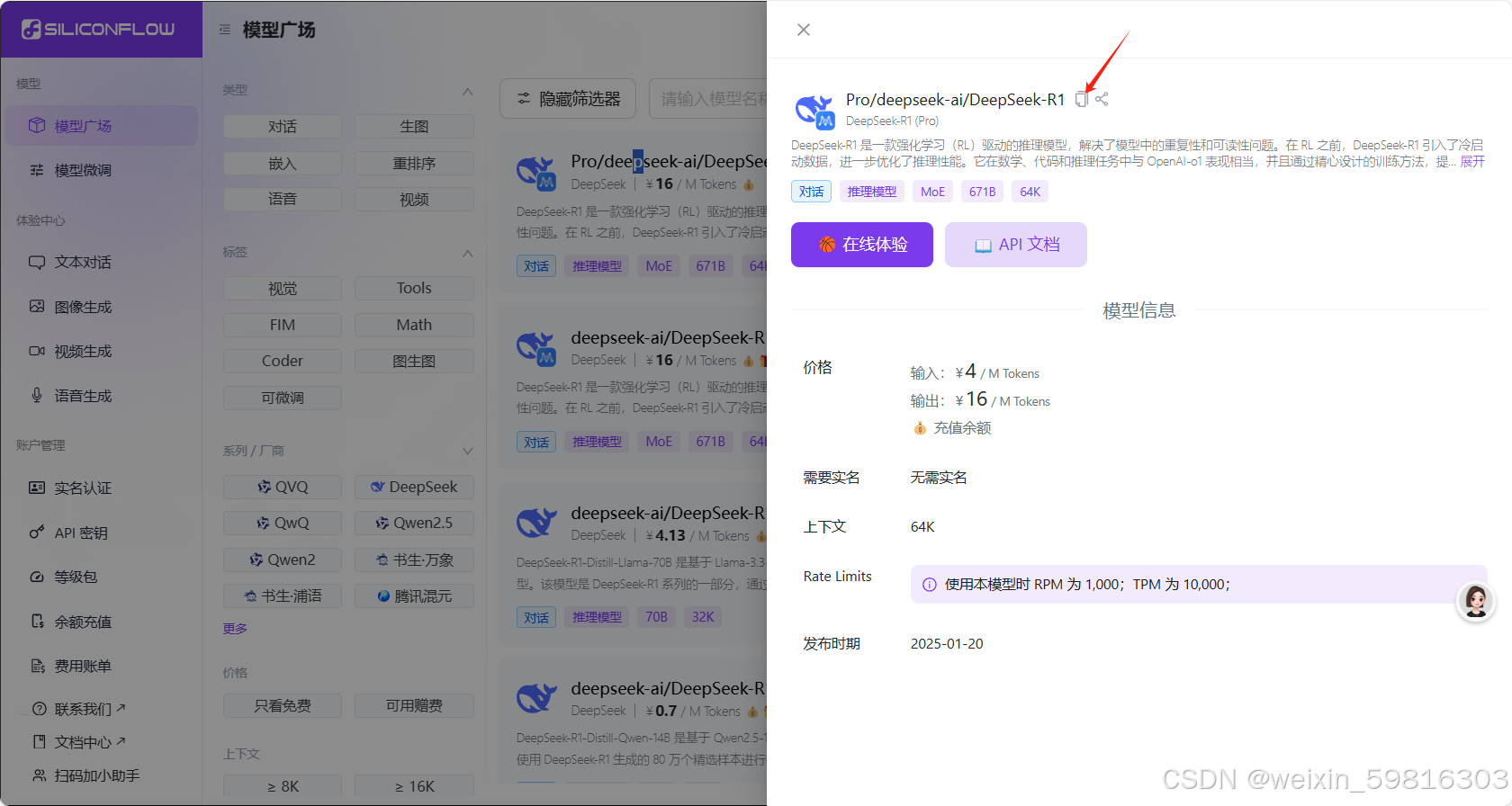Focus the model name search field

(708, 99)
